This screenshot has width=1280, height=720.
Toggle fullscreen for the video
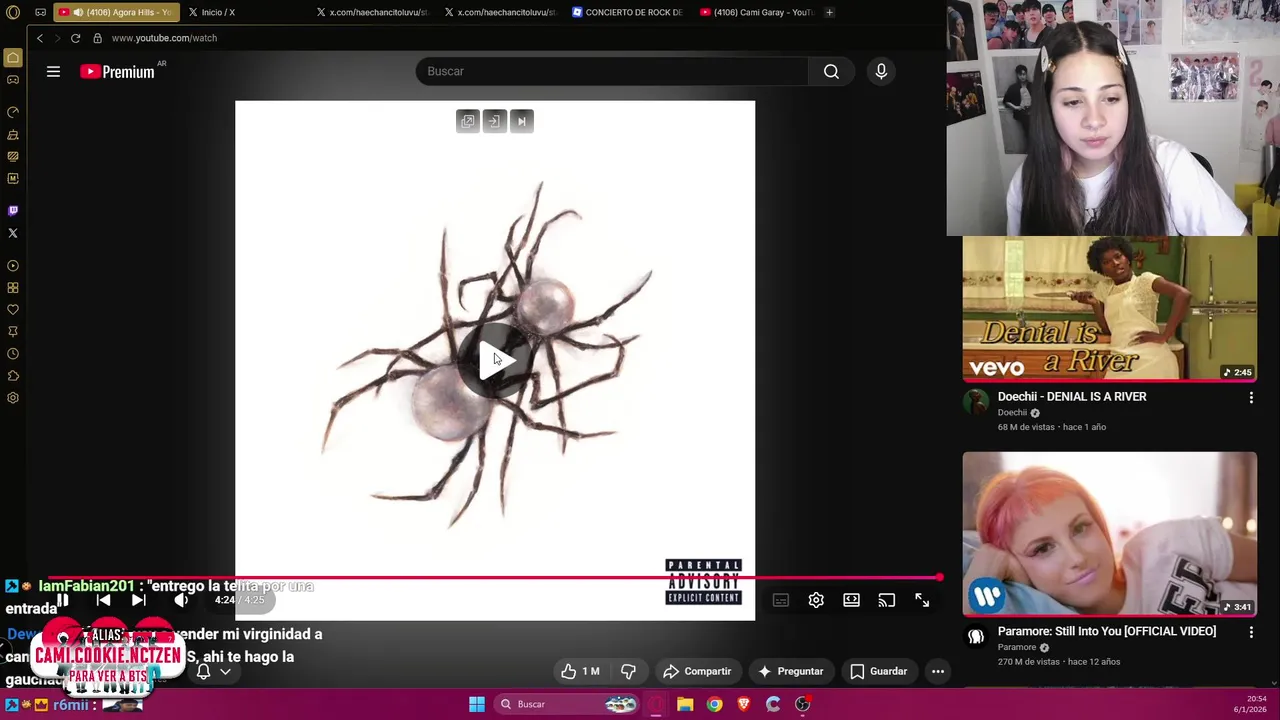click(922, 600)
